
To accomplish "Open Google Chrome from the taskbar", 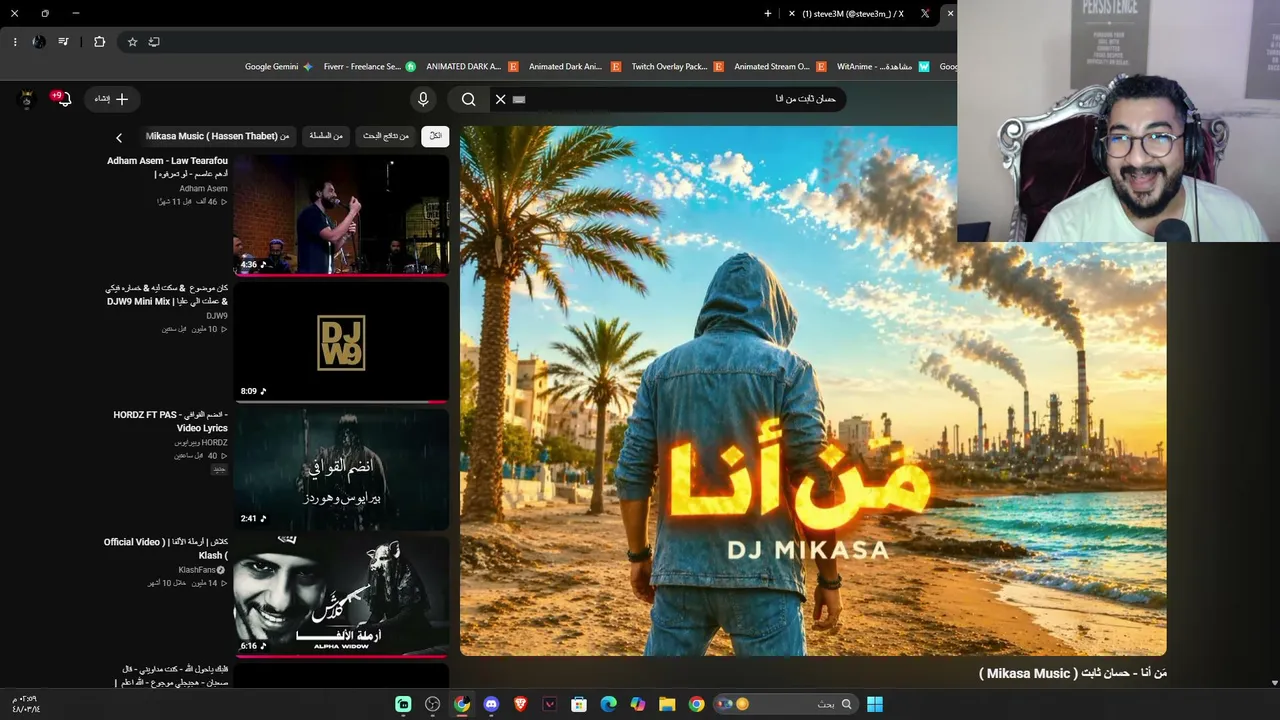I will coord(696,704).
